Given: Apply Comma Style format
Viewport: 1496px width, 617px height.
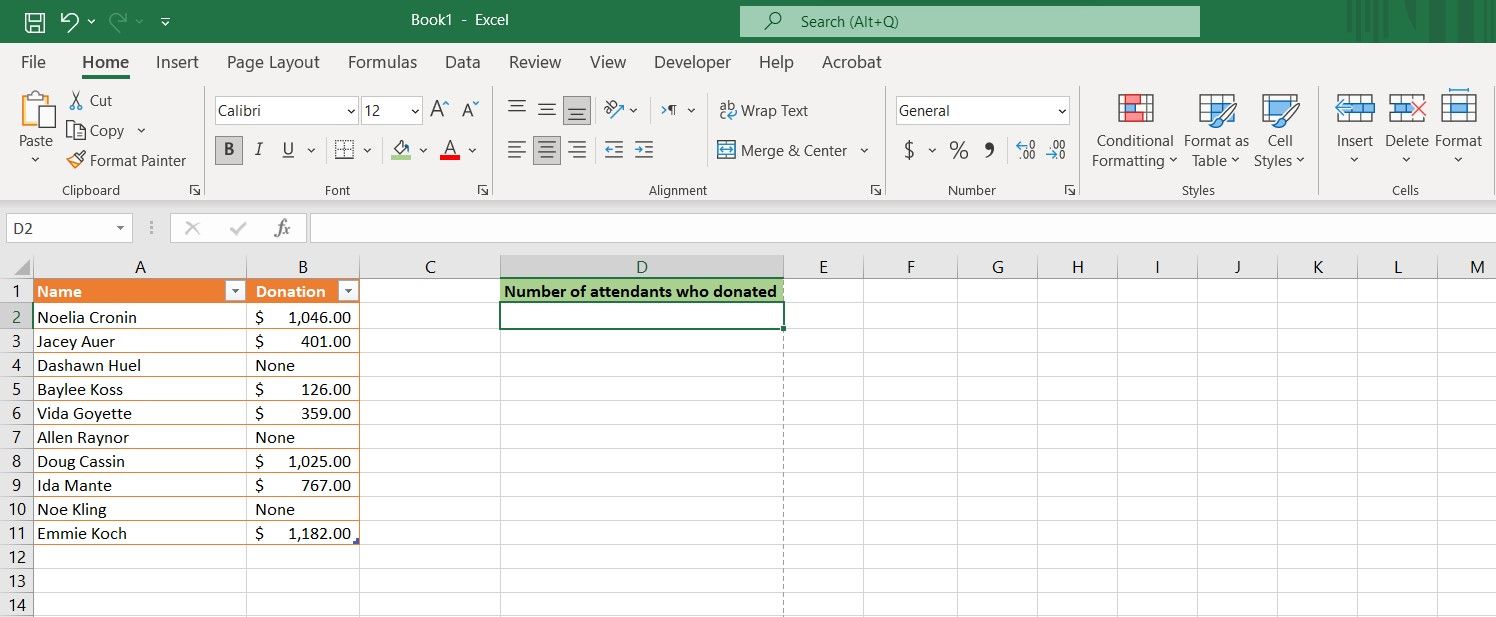Looking at the screenshot, I should click(989, 150).
